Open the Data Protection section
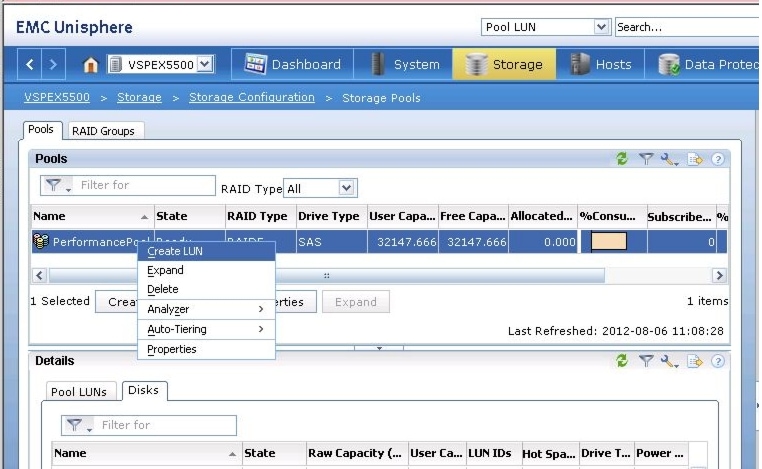Viewport: 762px width, 469px height. click(x=703, y=64)
